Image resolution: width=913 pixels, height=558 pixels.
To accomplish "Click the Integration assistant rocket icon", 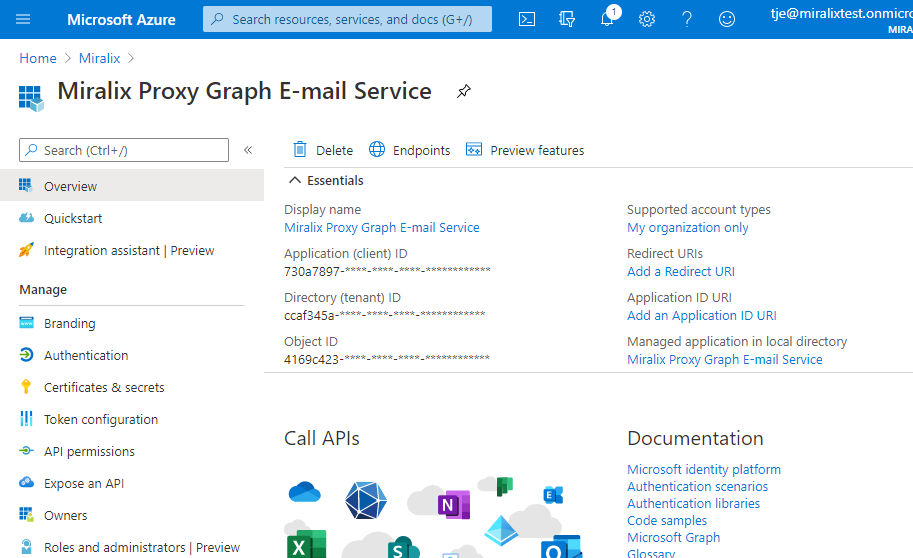I will click(x=26, y=250).
